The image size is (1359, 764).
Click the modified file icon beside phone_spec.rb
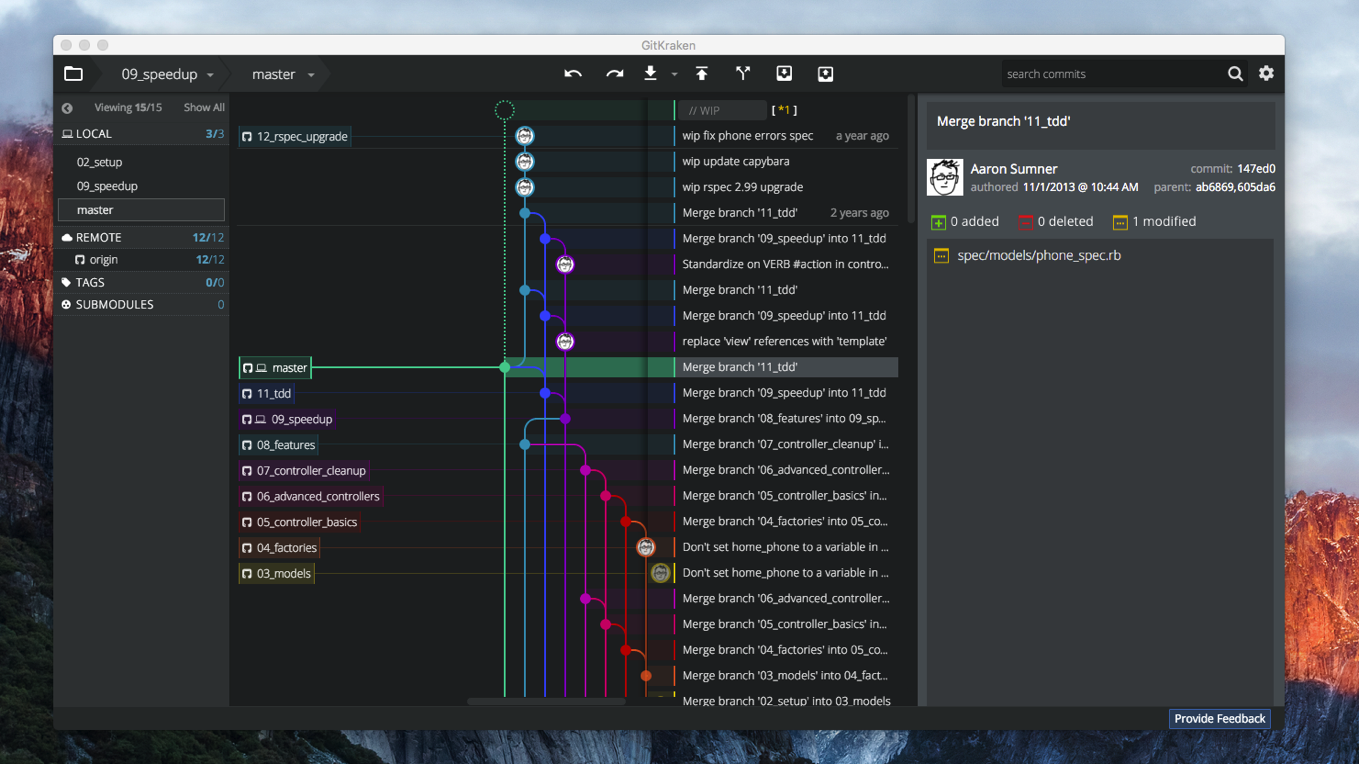941,256
